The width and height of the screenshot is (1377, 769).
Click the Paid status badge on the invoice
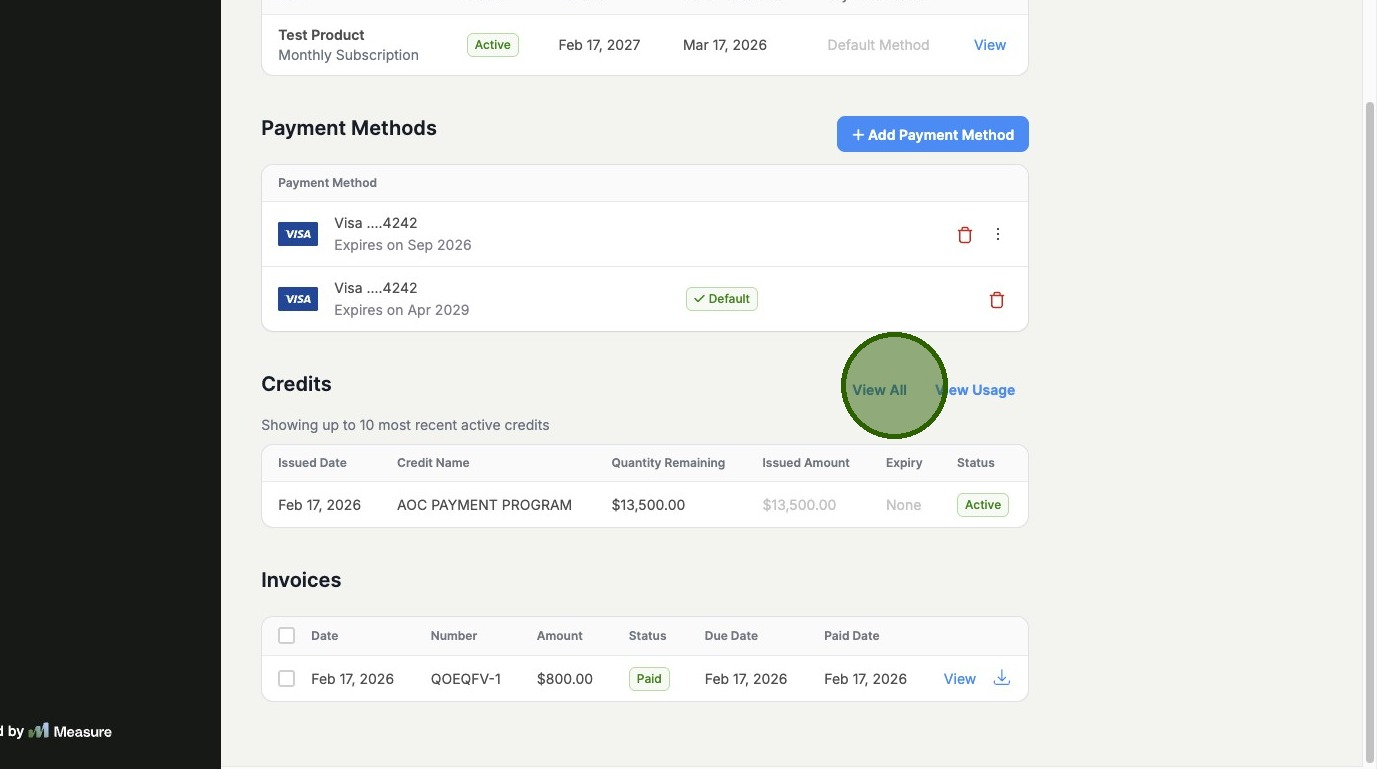pos(649,679)
